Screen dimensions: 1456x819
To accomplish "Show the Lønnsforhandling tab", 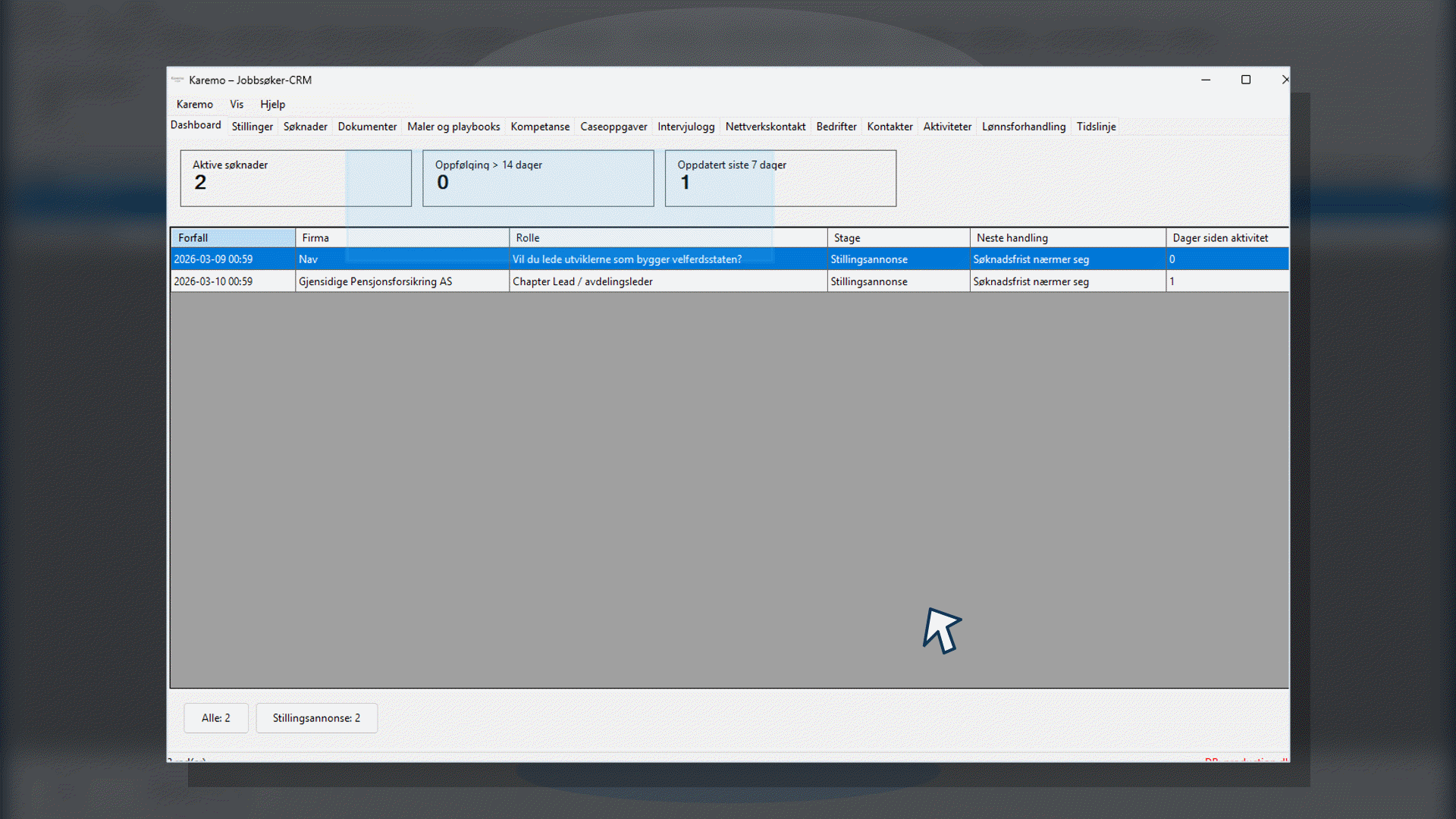I will [1024, 127].
